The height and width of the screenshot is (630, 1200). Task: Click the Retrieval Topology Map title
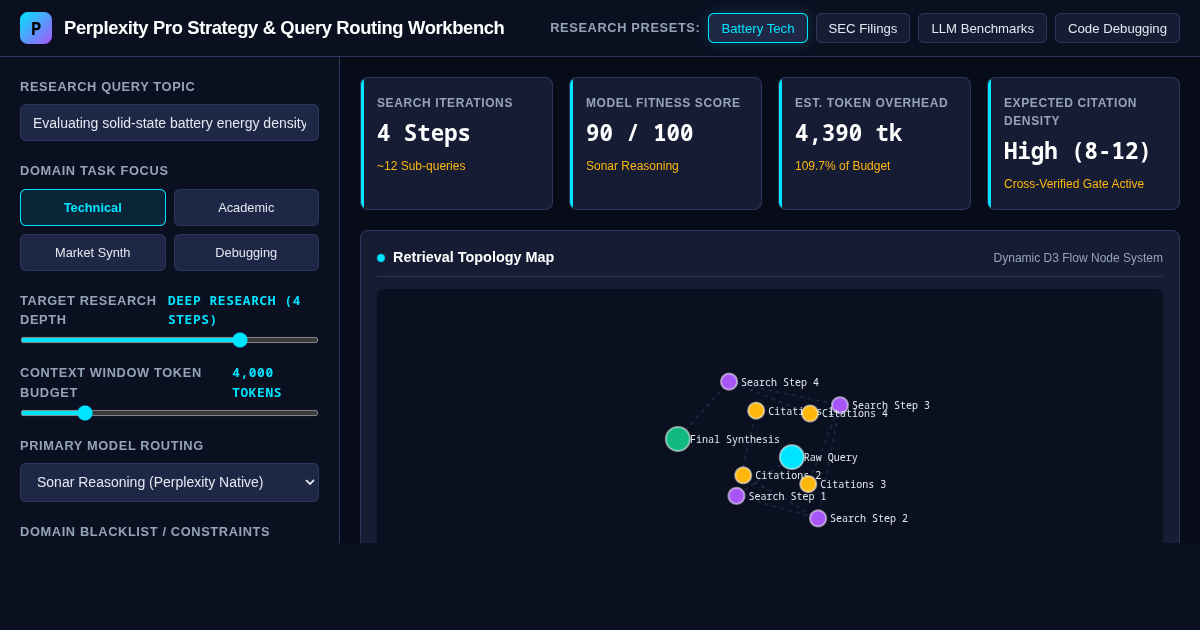pos(473,257)
